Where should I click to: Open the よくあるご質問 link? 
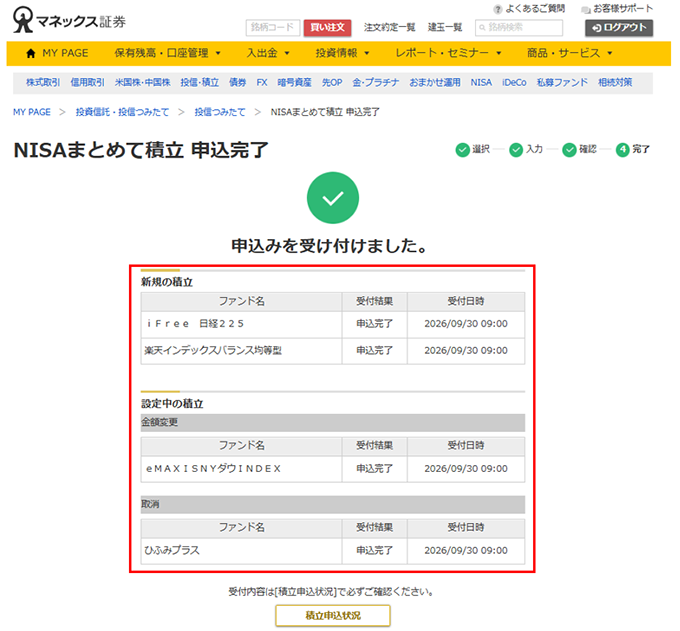click(x=535, y=9)
